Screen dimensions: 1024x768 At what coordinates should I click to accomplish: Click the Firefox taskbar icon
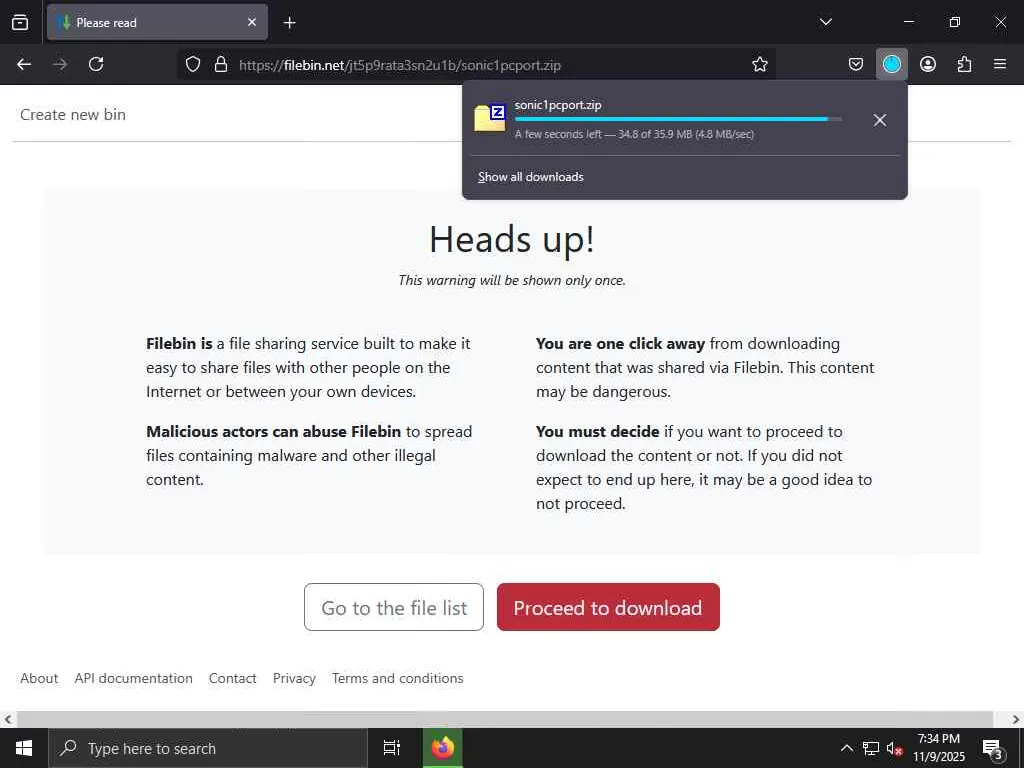tap(443, 748)
